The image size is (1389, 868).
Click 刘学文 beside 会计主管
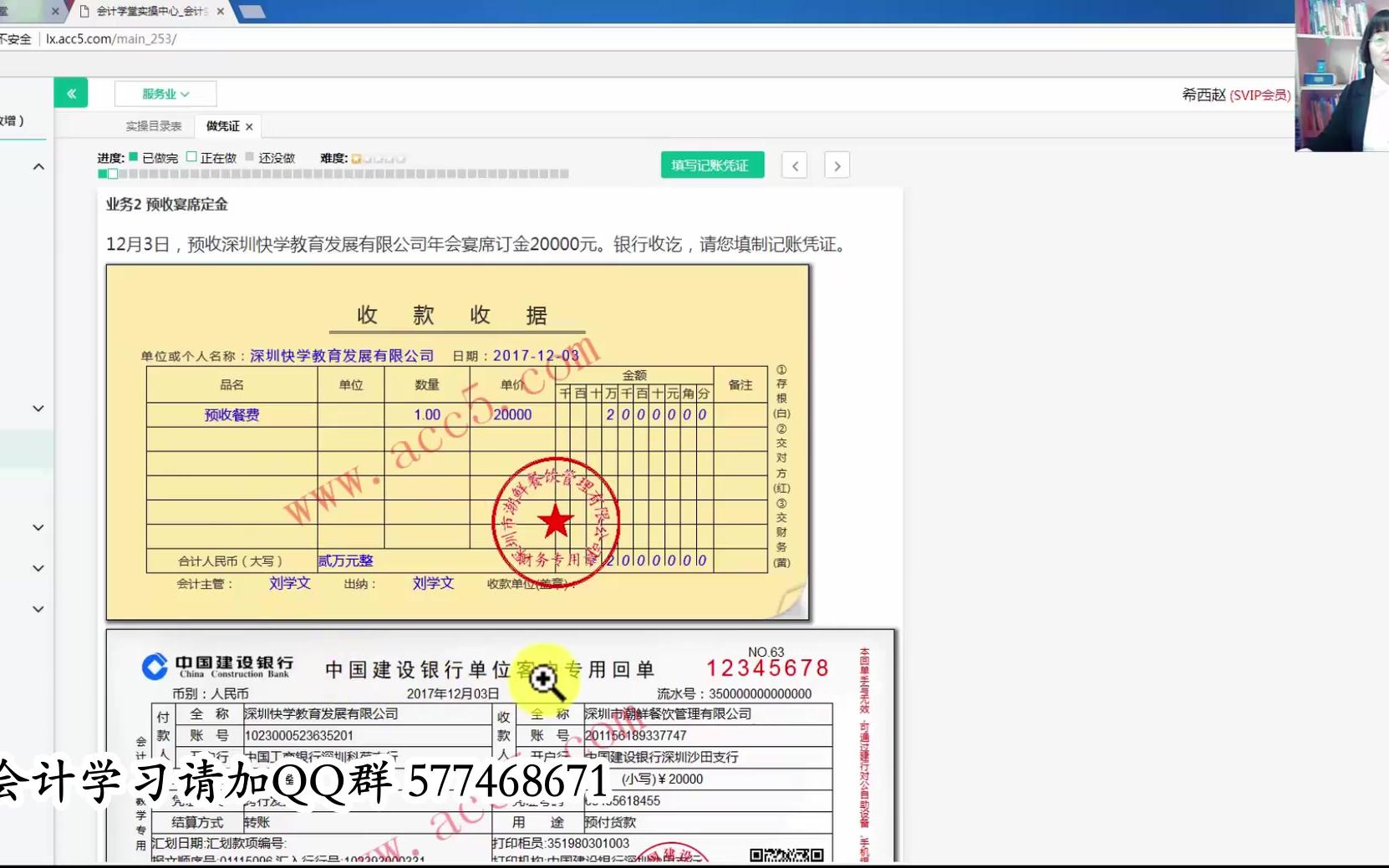click(x=289, y=583)
